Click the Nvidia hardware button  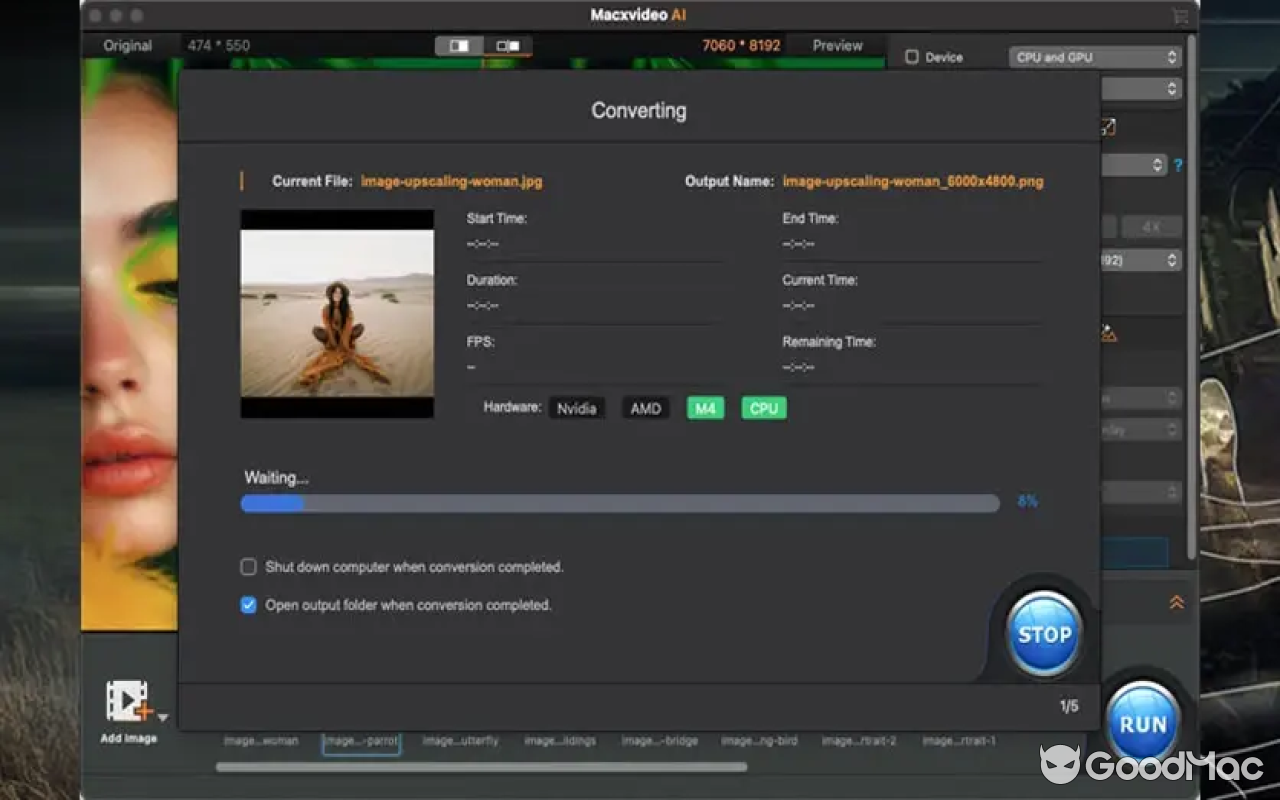[577, 408]
